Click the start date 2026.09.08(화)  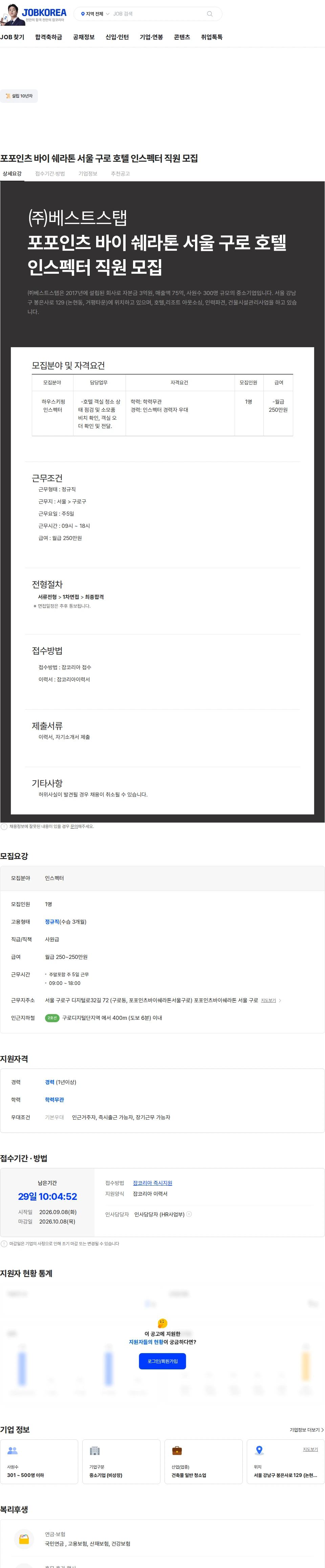click(58, 1212)
